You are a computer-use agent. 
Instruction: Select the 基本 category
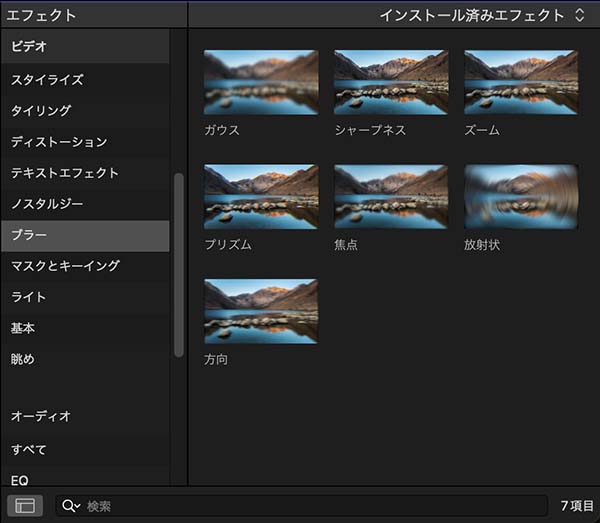(x=85, y=328)
